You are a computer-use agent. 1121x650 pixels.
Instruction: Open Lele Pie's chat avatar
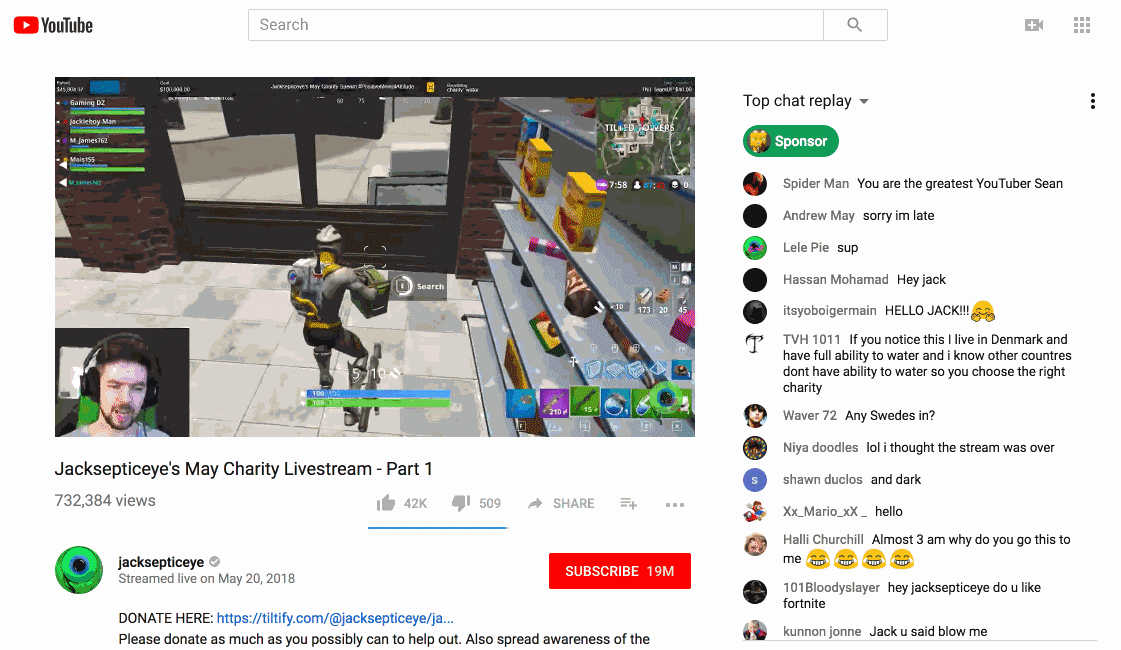pos(755,248)
